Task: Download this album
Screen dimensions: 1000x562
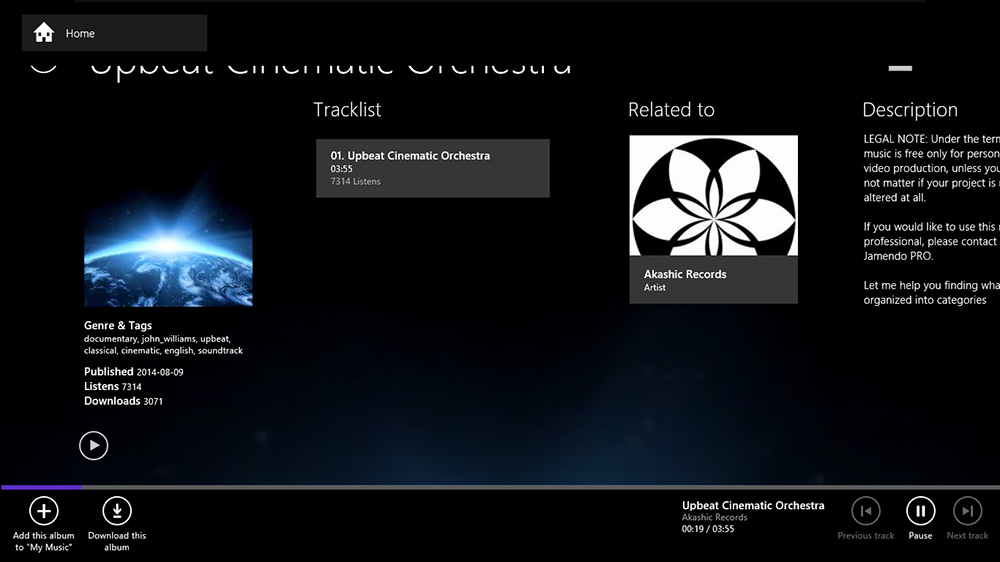Action: coord(117,512)
